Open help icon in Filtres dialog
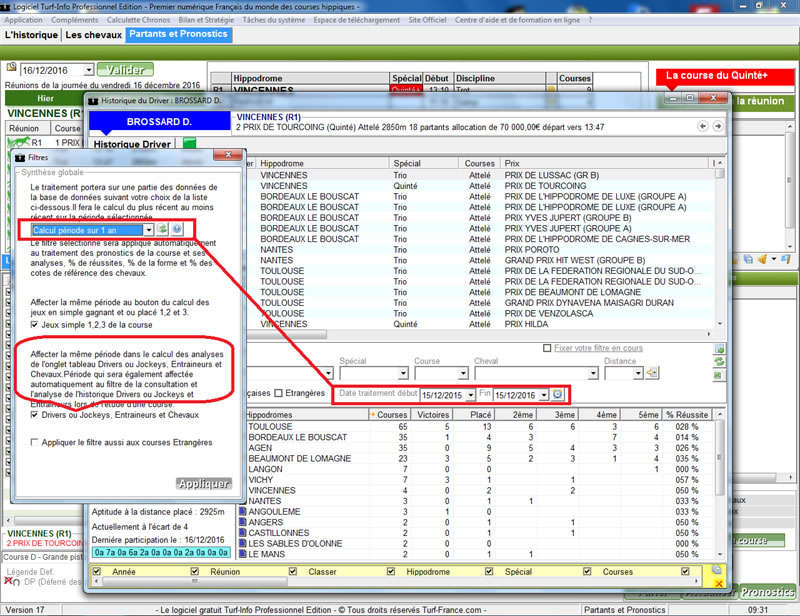800x616 pixels. [x=176, y=230]
